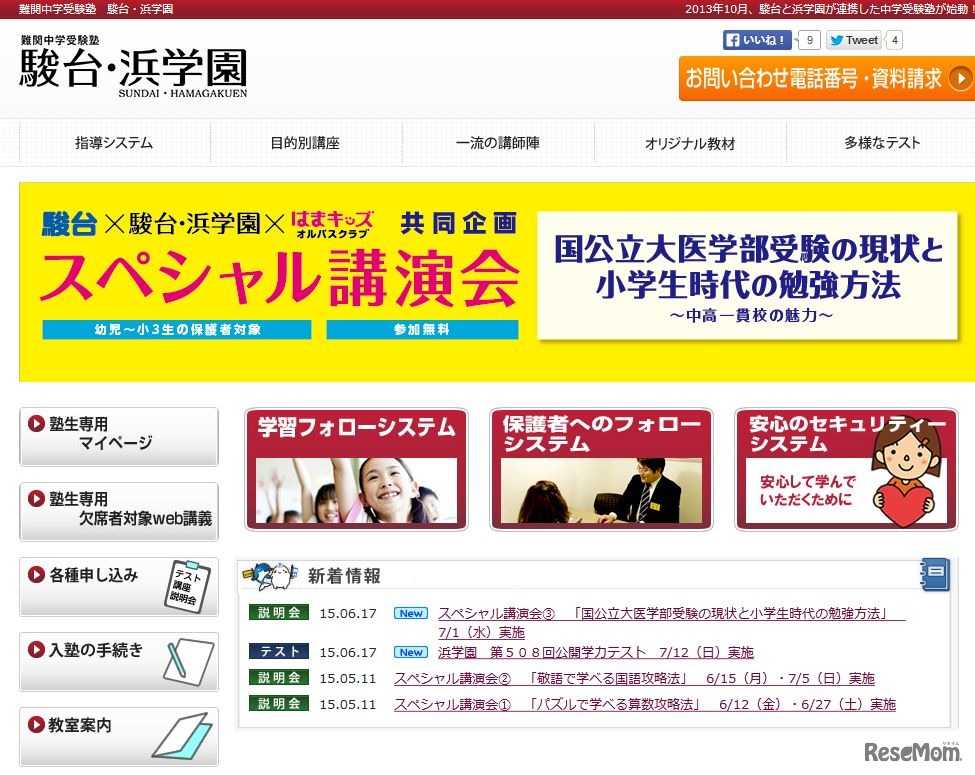The height and width of the screenshot is (775, 975).
Task: Click the navy テスト badge in the news list
Action: [278, 652]
